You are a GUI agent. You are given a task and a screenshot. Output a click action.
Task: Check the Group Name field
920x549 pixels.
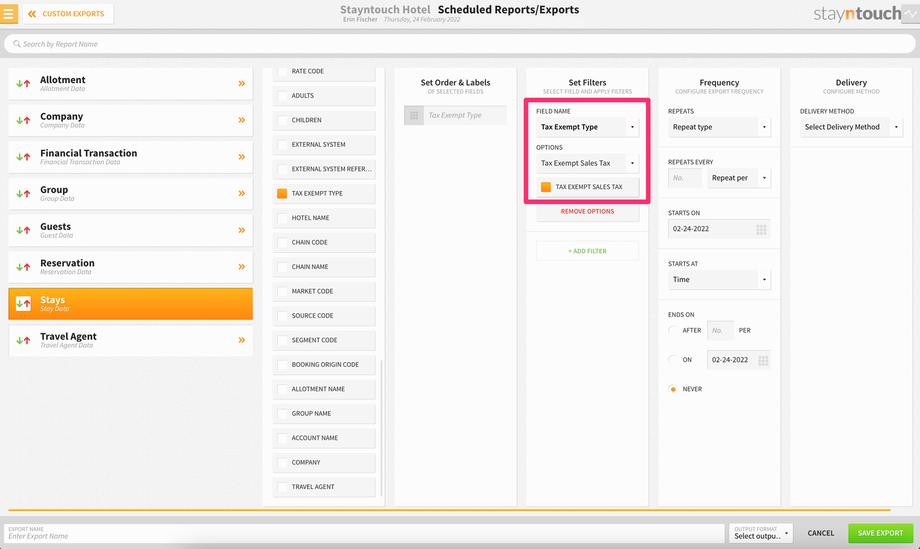click(x=282, y=414)
